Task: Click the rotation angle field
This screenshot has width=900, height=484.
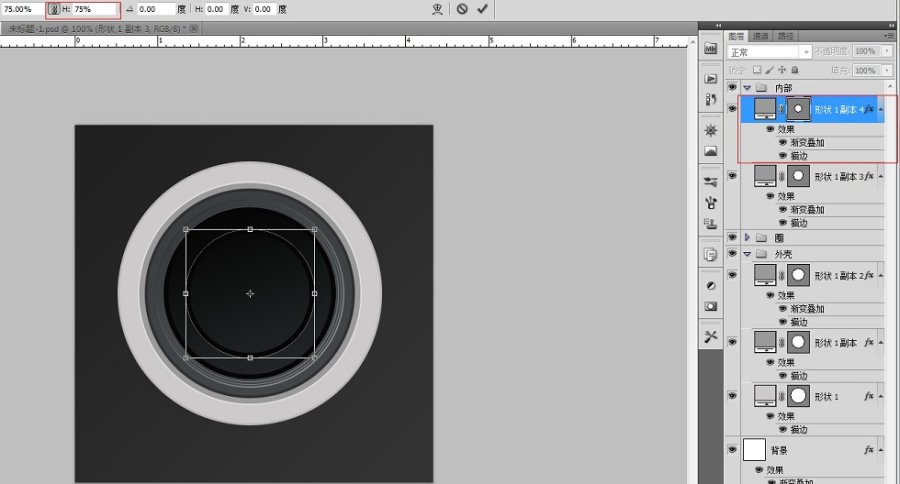Action: coord(156,9)
